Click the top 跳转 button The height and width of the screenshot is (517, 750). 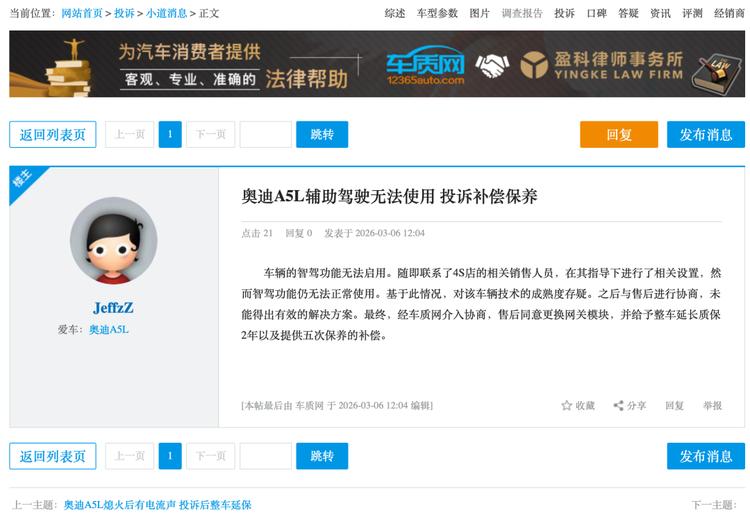322,134
